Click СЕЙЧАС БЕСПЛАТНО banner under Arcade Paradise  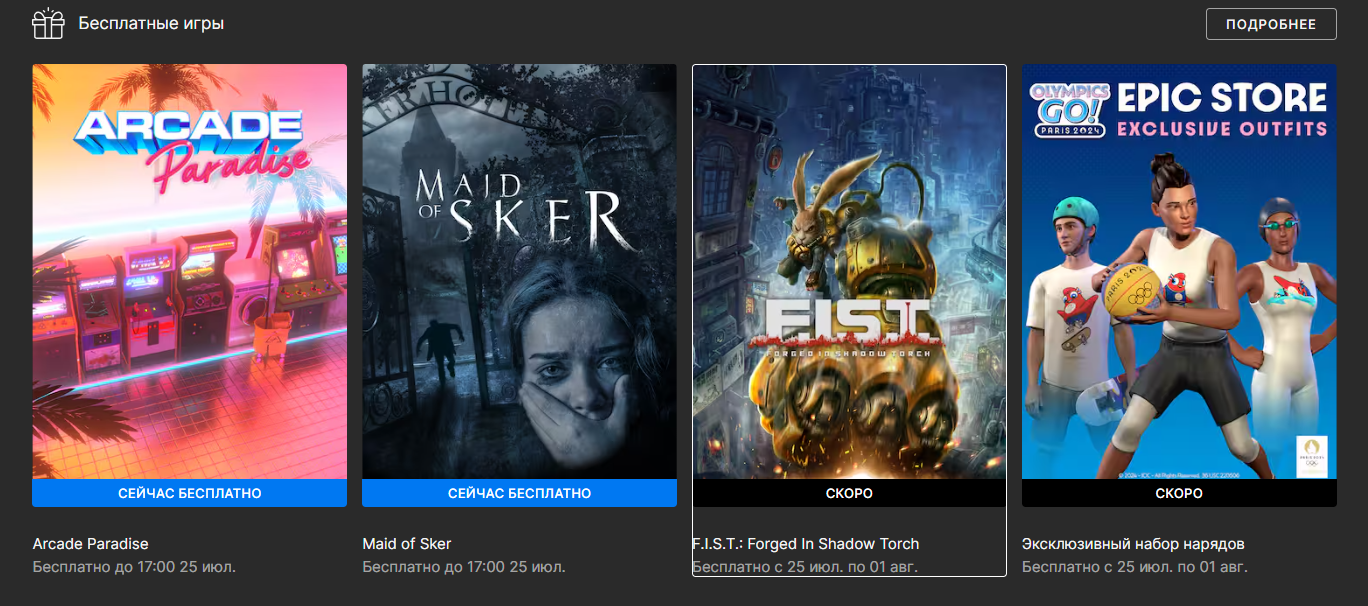pos(189,493)
